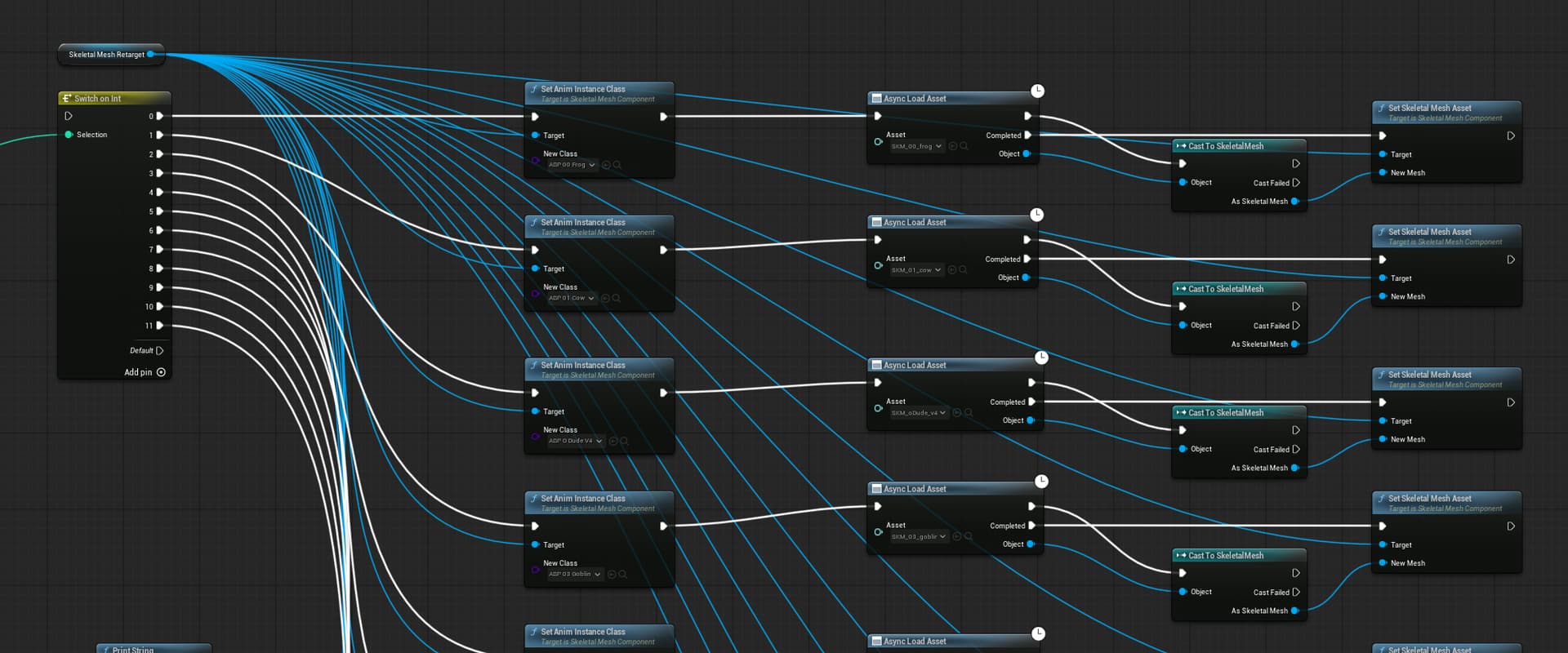Click the Completed pin on second Async Load Asset
This screenshot has height=653, width=1568.
(1027, 259)
